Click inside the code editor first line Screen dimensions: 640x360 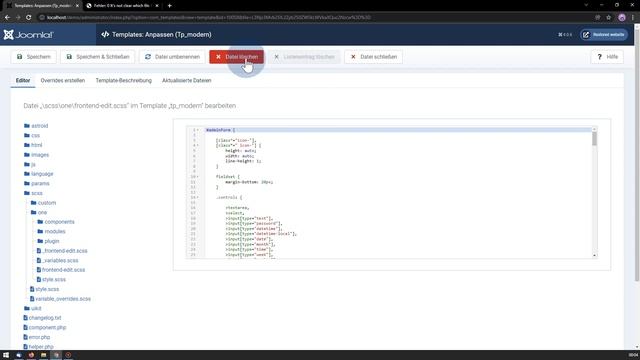pyautogui.click(x=398, y=130)
